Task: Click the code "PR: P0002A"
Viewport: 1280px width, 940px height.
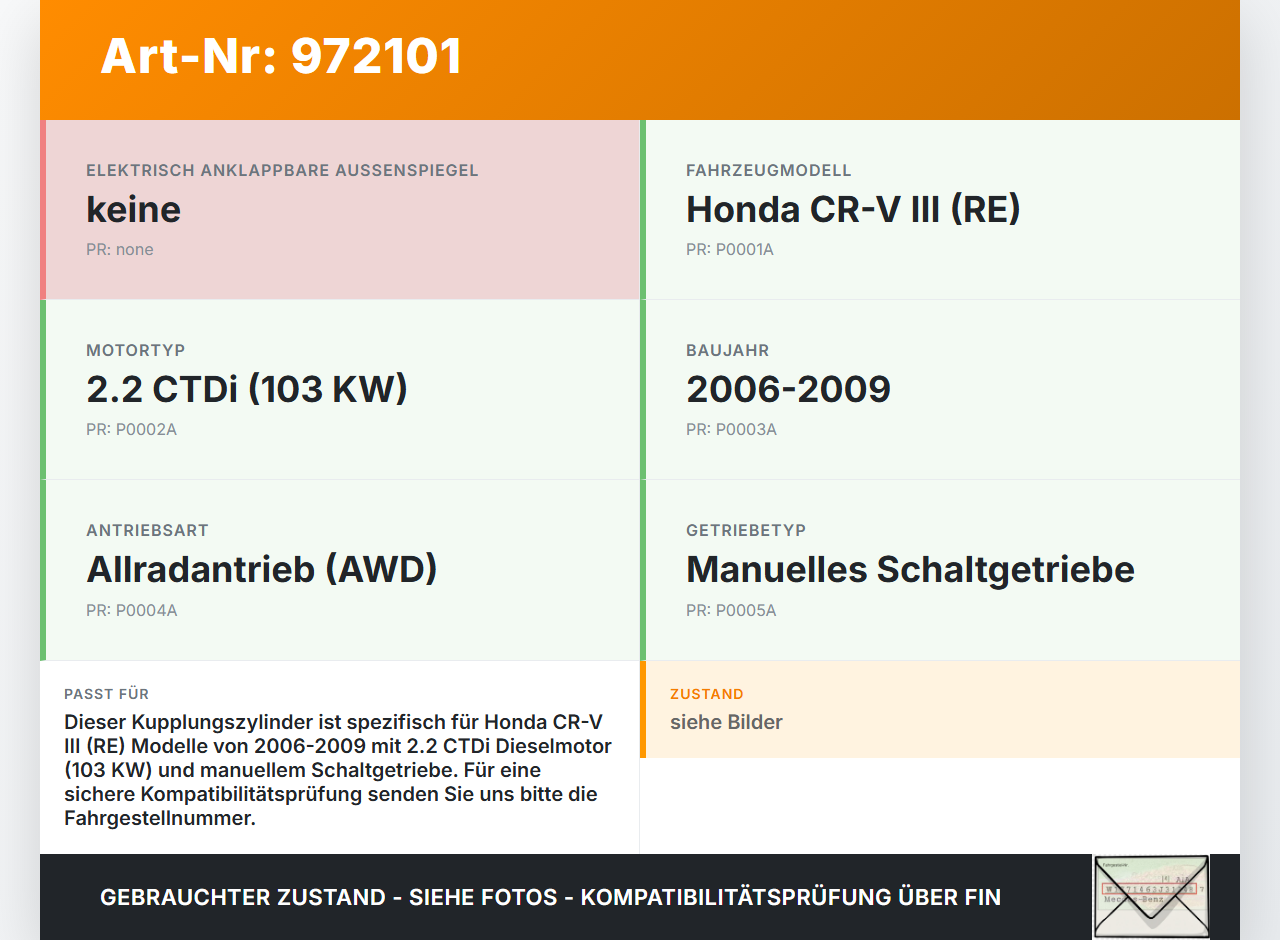Action: point(131,430)
